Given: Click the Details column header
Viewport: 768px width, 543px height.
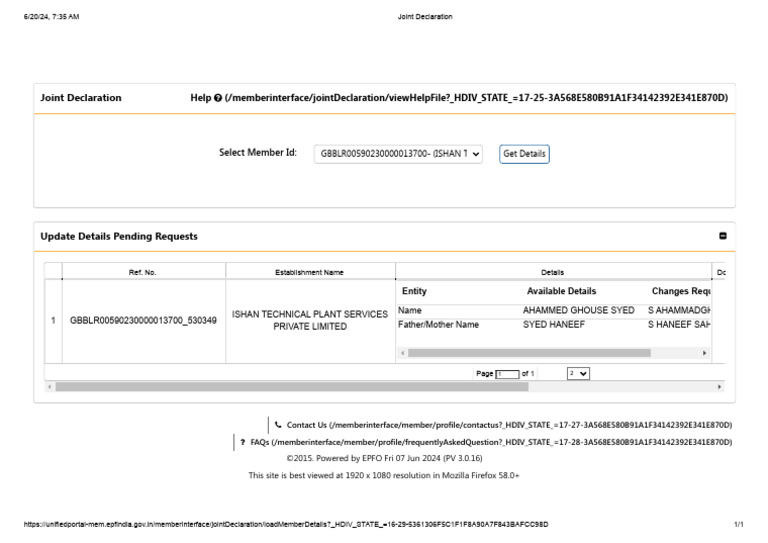Looking at the screenshot, I should click(552, 272).
